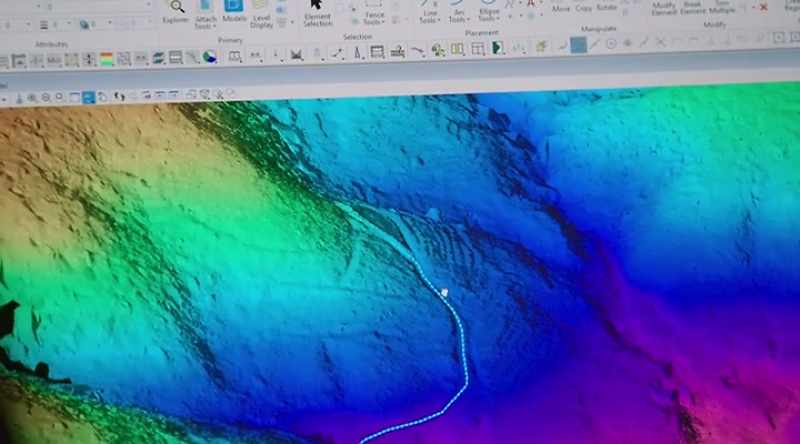This screenshot has height=444, width=800.
Task: Expand the Attach Tools dropdown arrow
Action: tap(214, 26)
